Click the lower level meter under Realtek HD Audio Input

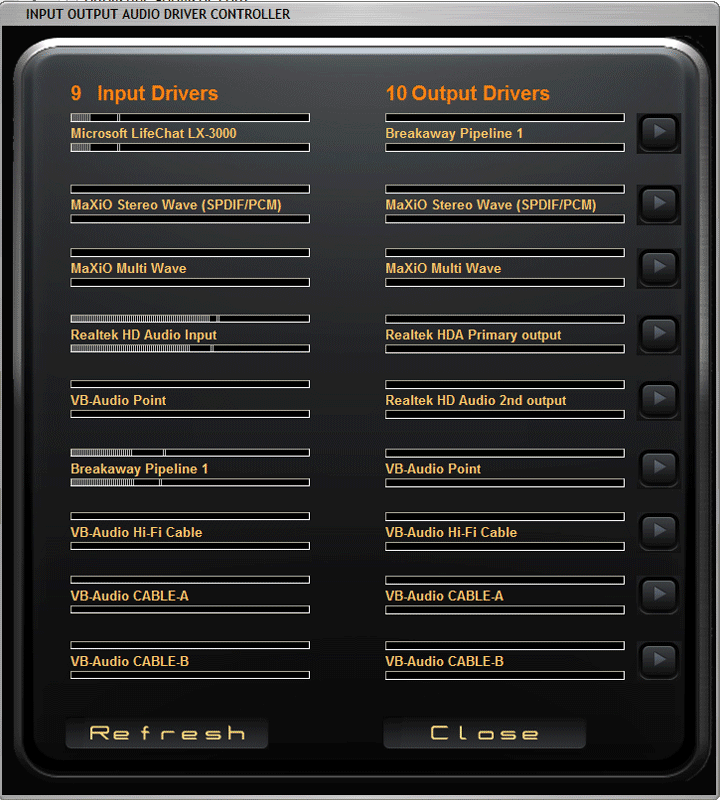(x=190, y=349)
